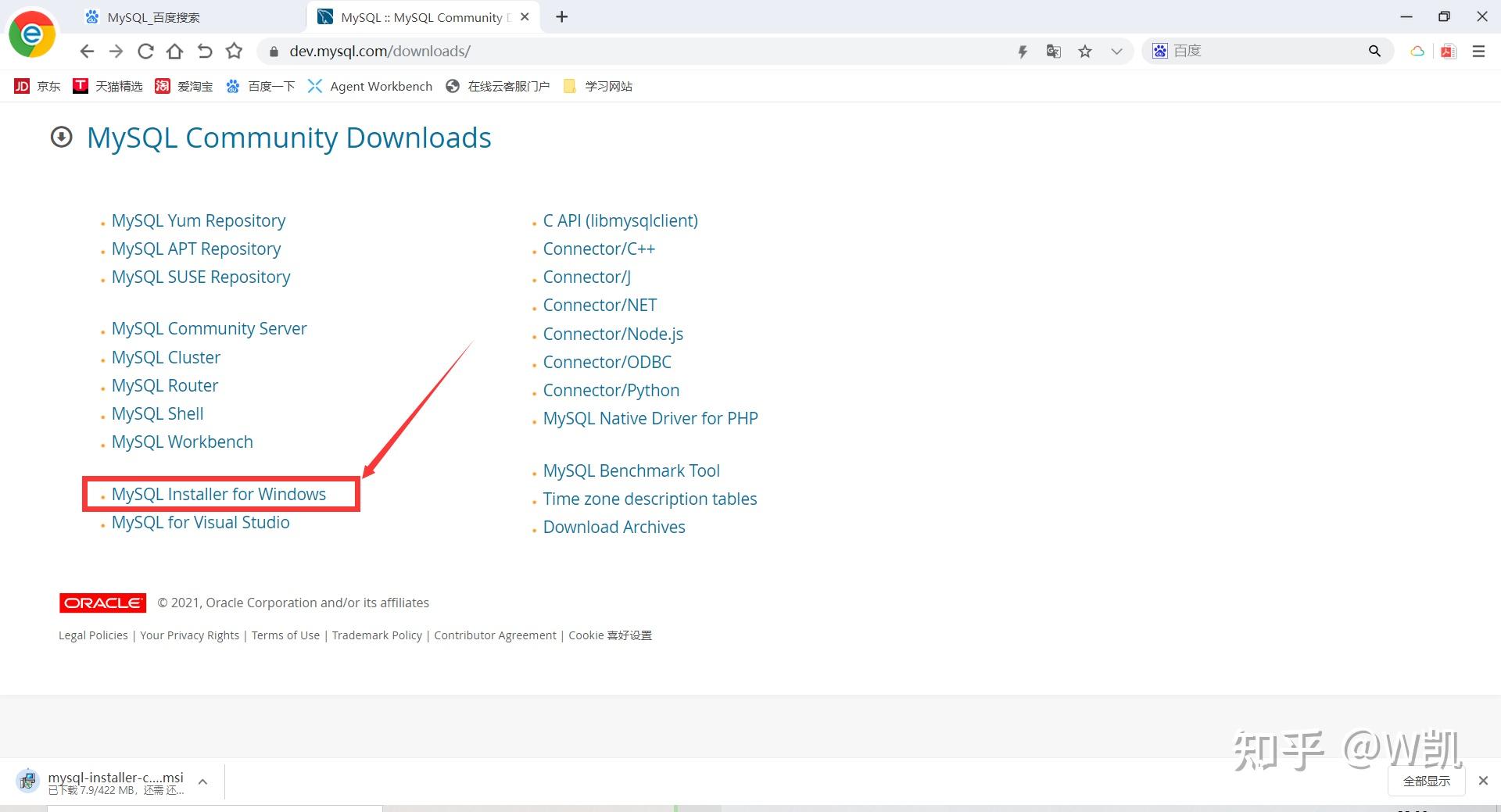Click the lightning speed mode icon
Image resolution: width=1501 pixels, height=812 pixels.
pos(1022,52)
